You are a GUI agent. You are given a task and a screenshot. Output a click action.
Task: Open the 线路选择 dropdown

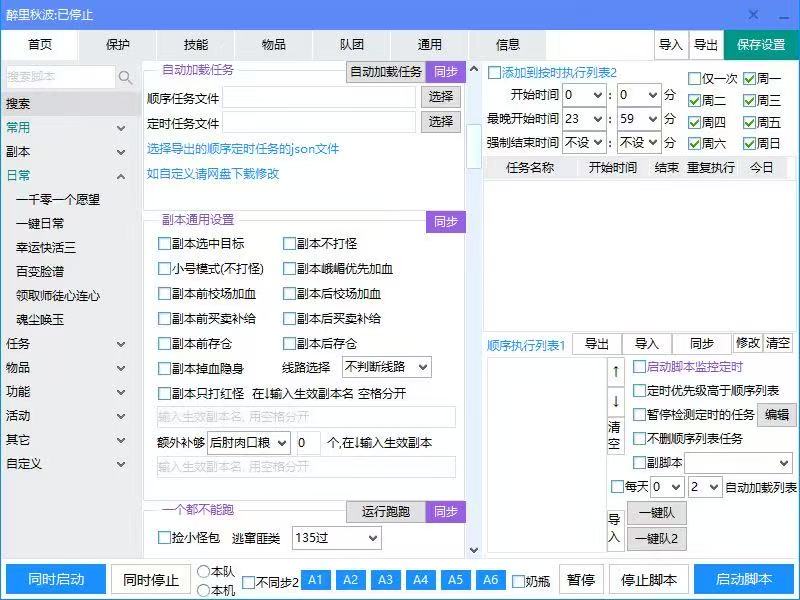[386, 367]
